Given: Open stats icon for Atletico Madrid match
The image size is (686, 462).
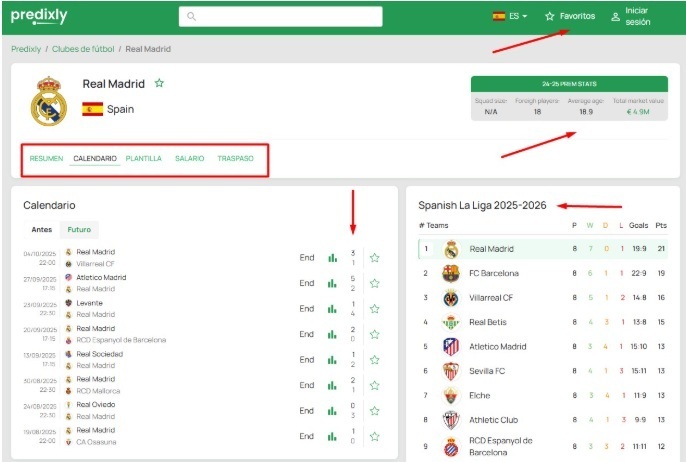Looking at the screenshot, I should (x=333, y=283).
